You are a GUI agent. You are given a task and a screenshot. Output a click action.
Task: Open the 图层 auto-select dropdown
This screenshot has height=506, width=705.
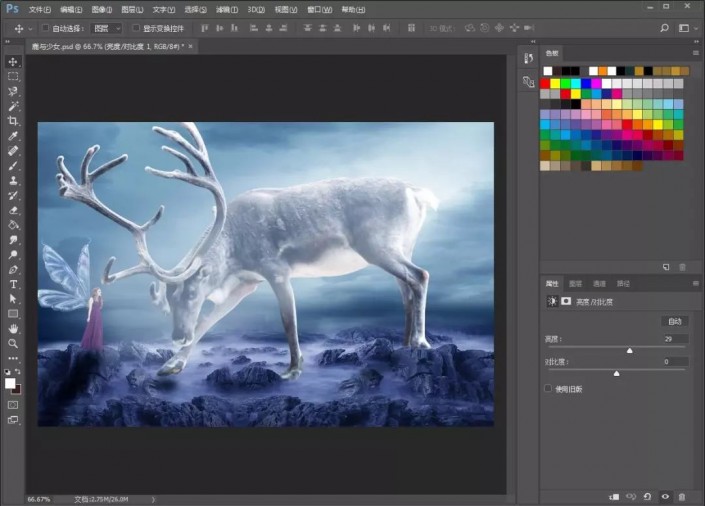click(x=106, y=28)
